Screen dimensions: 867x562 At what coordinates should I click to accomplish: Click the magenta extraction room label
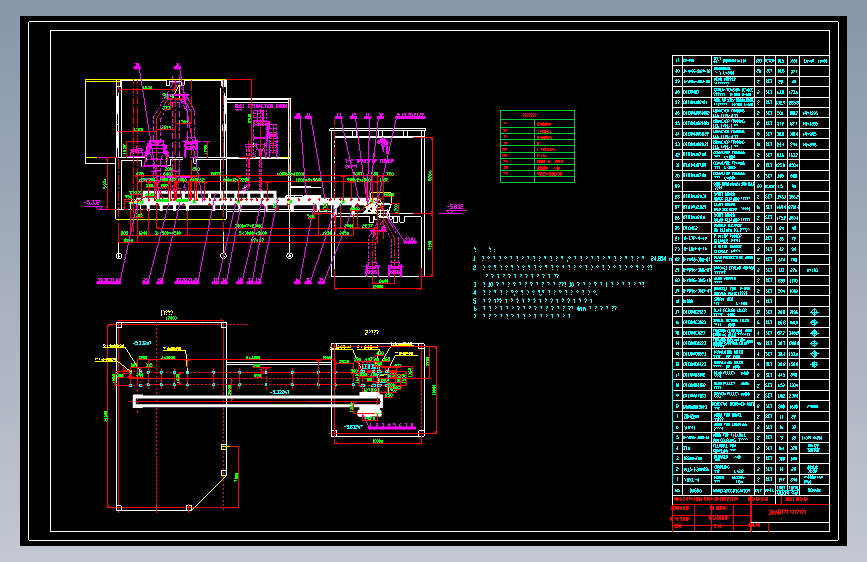point(260,106)
